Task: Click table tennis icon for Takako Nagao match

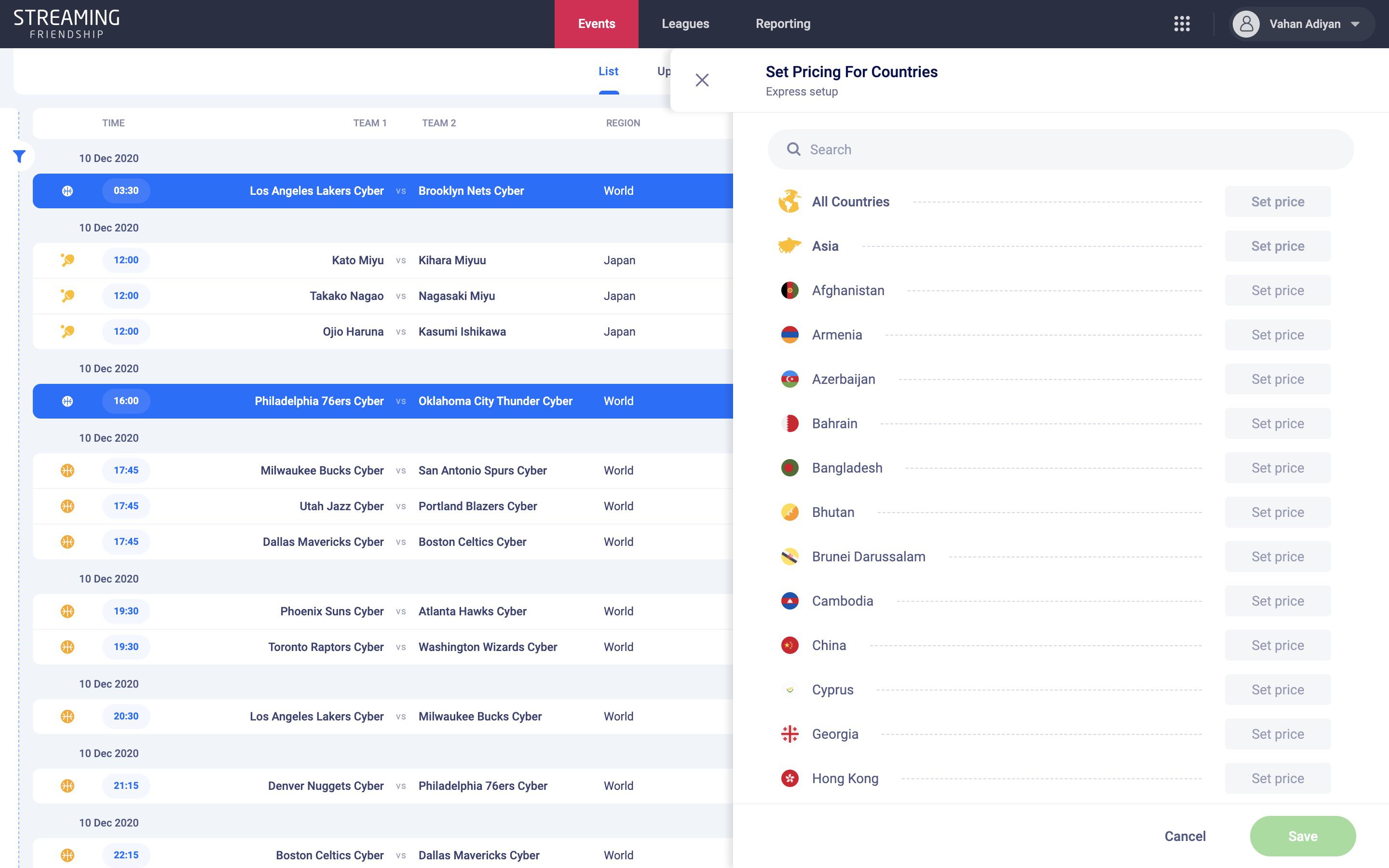Action: coord(67,296)
